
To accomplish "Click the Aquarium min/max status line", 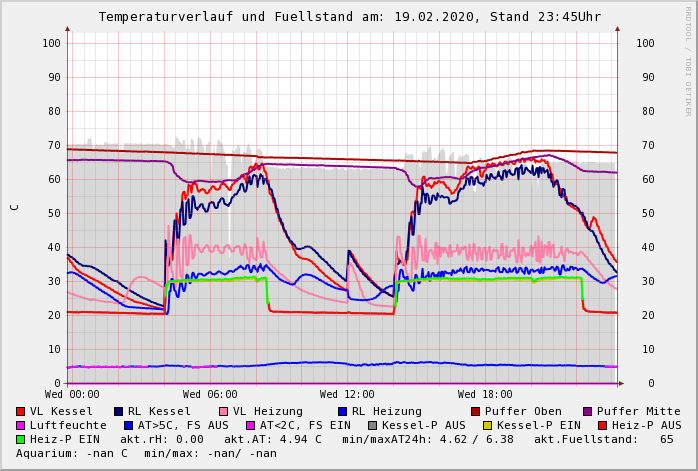I will click(x=146, y=453).
